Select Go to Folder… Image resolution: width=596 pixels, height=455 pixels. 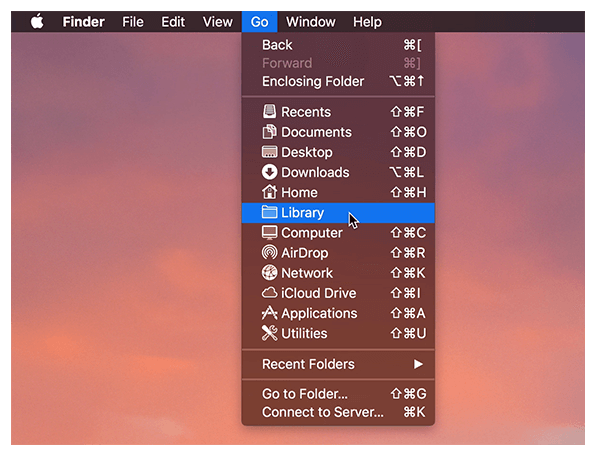338,394
